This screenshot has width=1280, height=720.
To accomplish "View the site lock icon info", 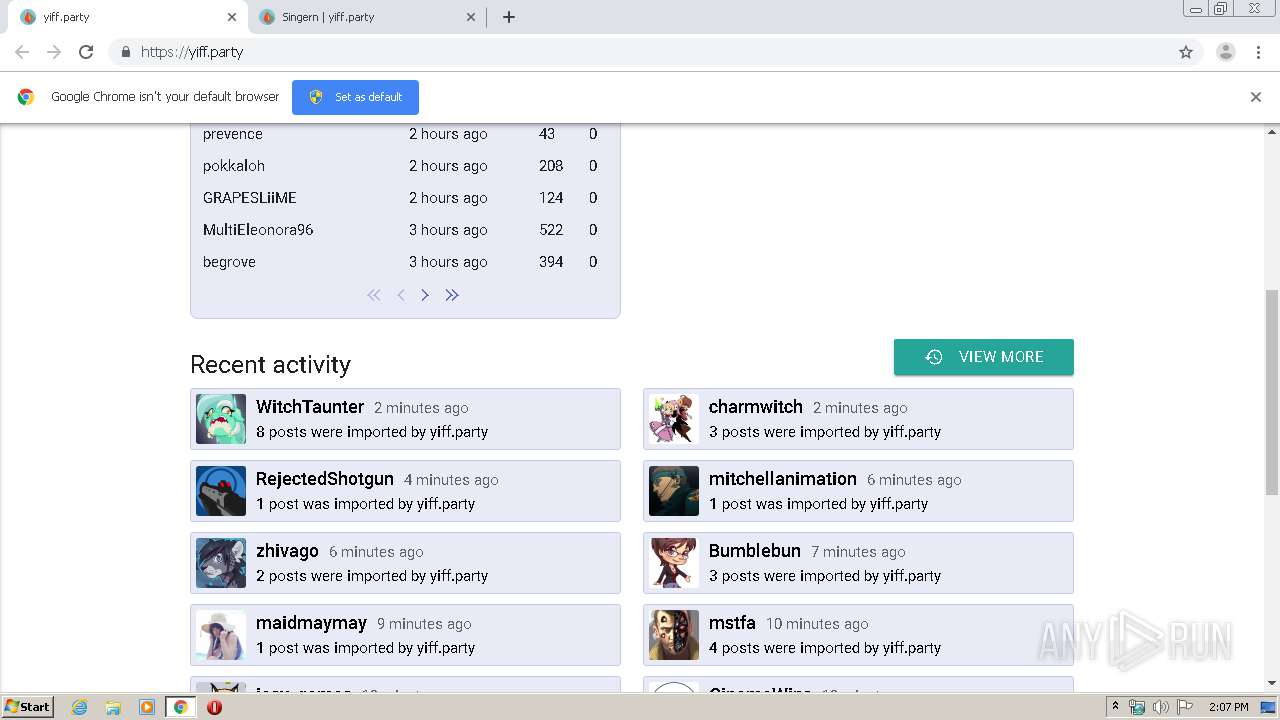I will pyautogui.click(x=125, y=52).
